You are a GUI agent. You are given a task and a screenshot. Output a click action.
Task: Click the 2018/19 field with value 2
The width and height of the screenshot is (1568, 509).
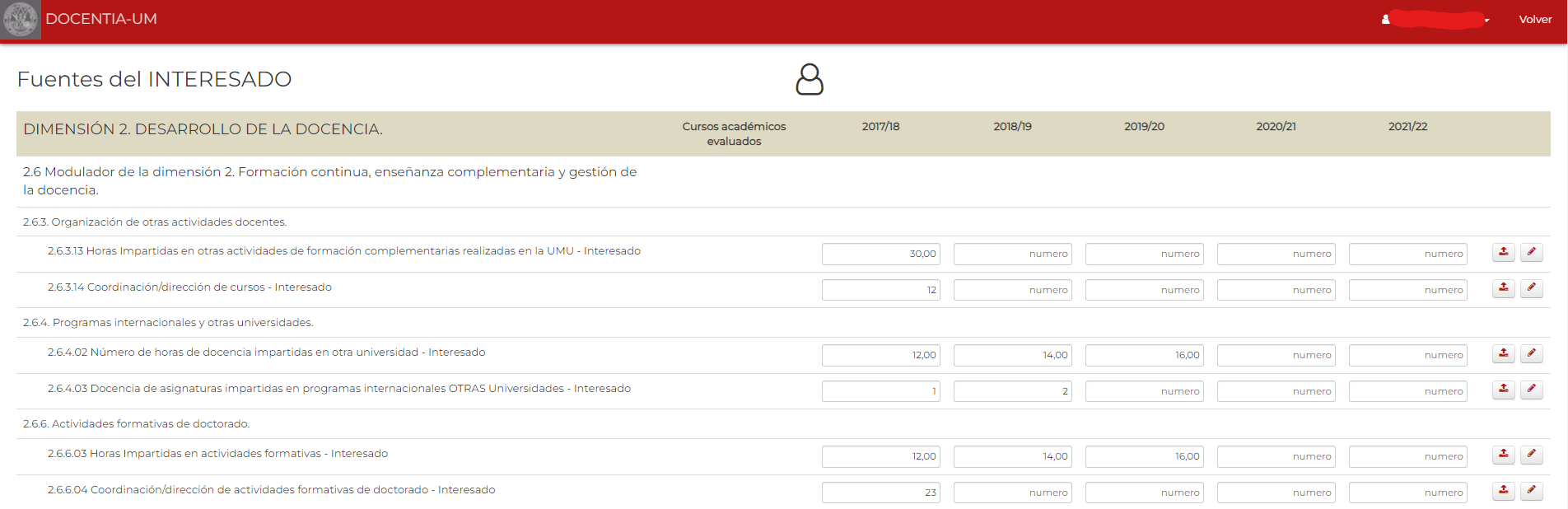1012,391
